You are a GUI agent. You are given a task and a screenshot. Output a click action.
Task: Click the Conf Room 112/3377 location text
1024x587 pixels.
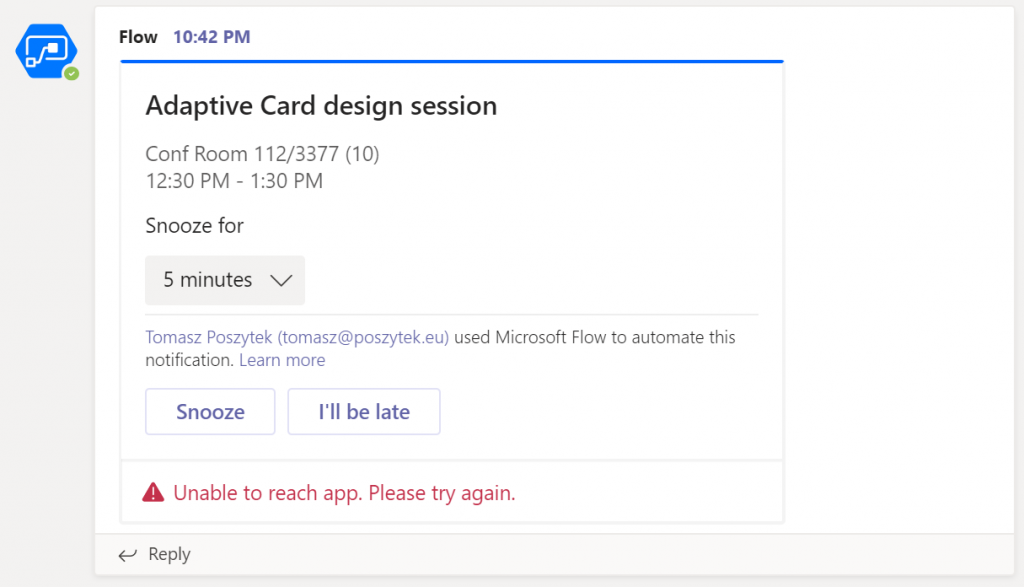click(262, 154)
